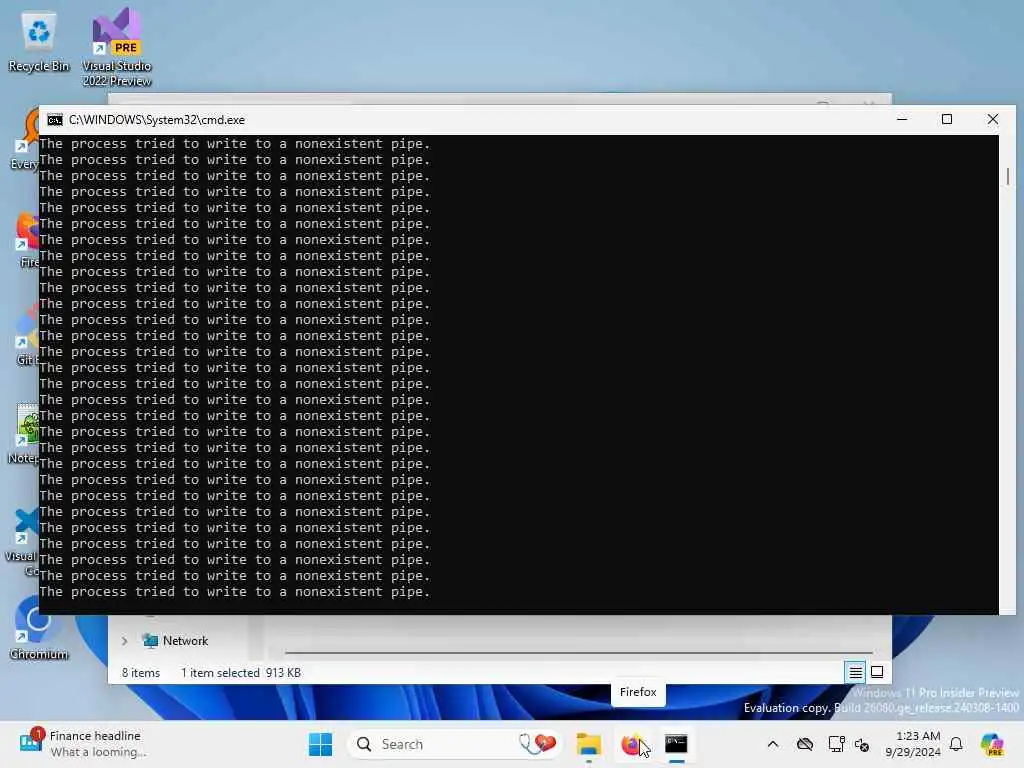This screenshot has width=1024, height=768.
Task: Open the Copilot Preview taskbar icon
Action: 992,744
